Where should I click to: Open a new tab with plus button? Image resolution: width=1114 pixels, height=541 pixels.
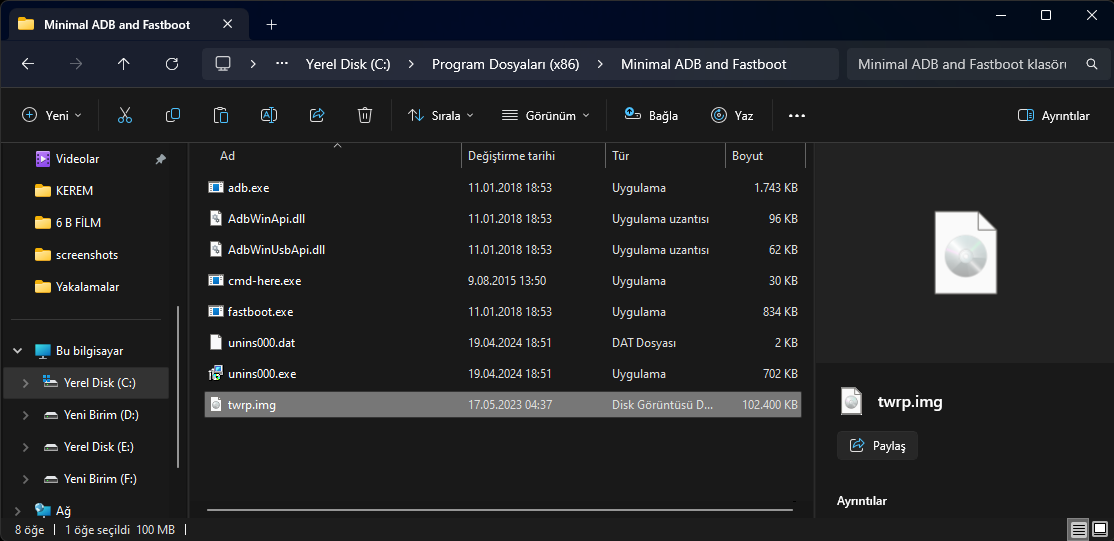(271, 24)
